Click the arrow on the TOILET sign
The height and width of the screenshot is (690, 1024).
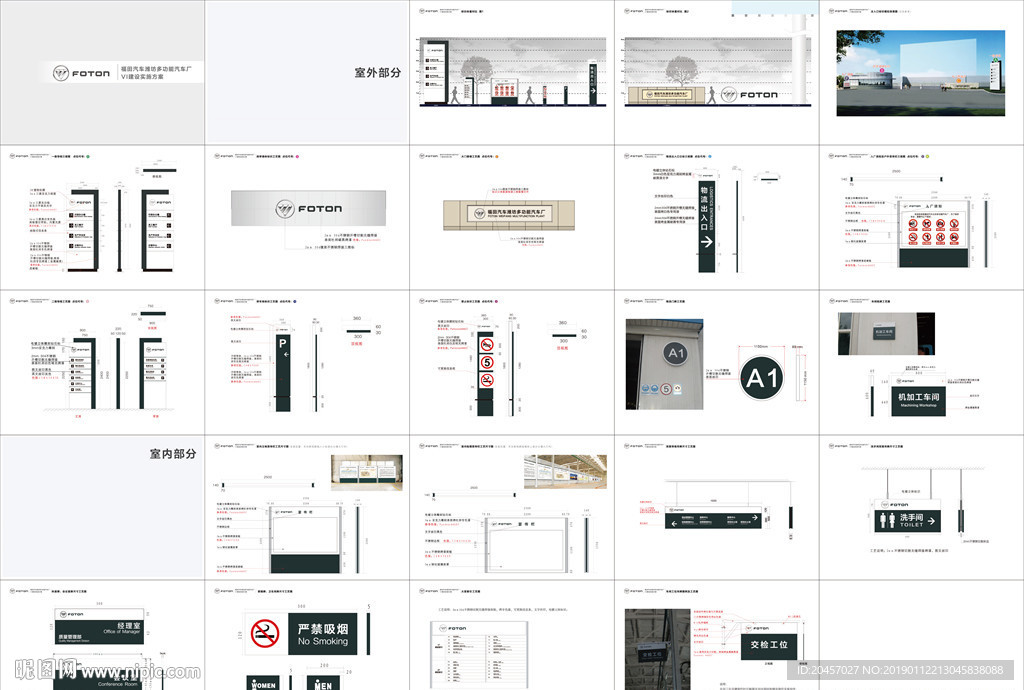pyautogui.click(x=931, y=521)
